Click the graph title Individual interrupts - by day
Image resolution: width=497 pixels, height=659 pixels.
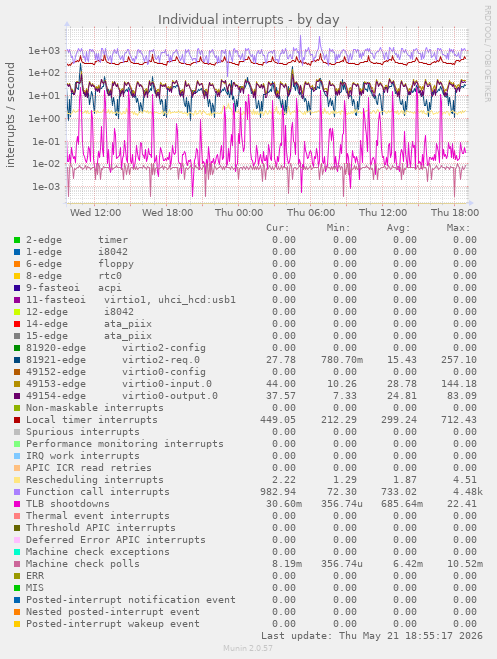[x=248, y=20]
